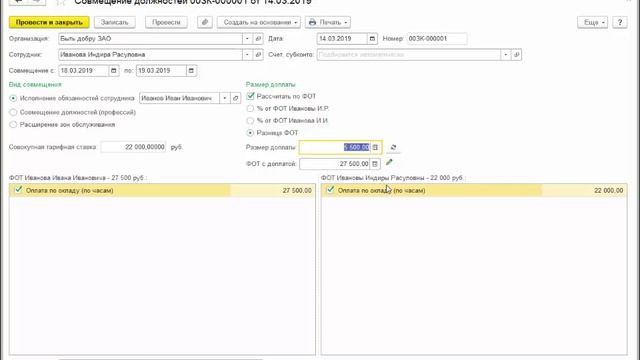
Task: Click the question mark help button
Action: point(620,22)
